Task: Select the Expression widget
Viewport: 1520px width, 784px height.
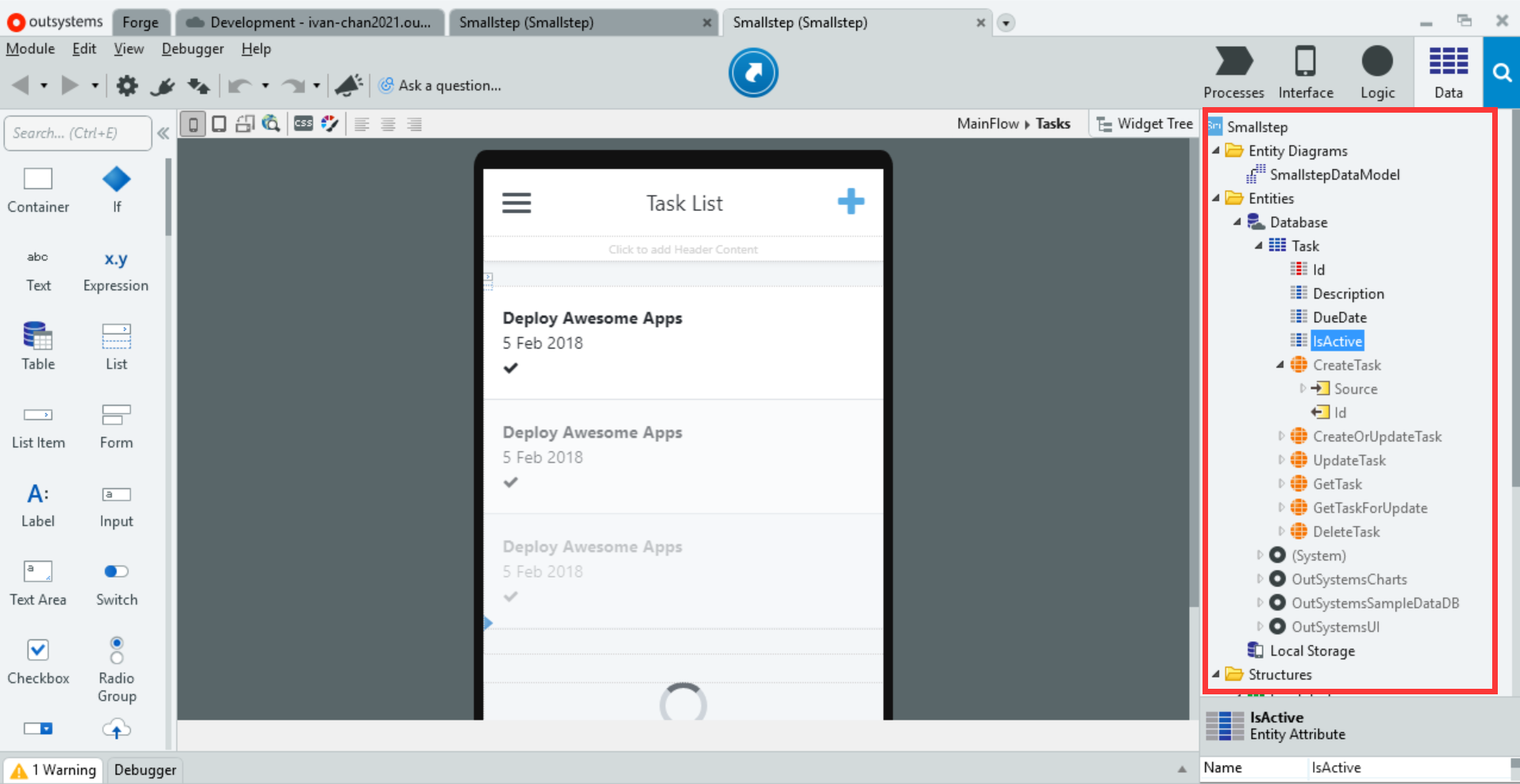Action: 116,271
